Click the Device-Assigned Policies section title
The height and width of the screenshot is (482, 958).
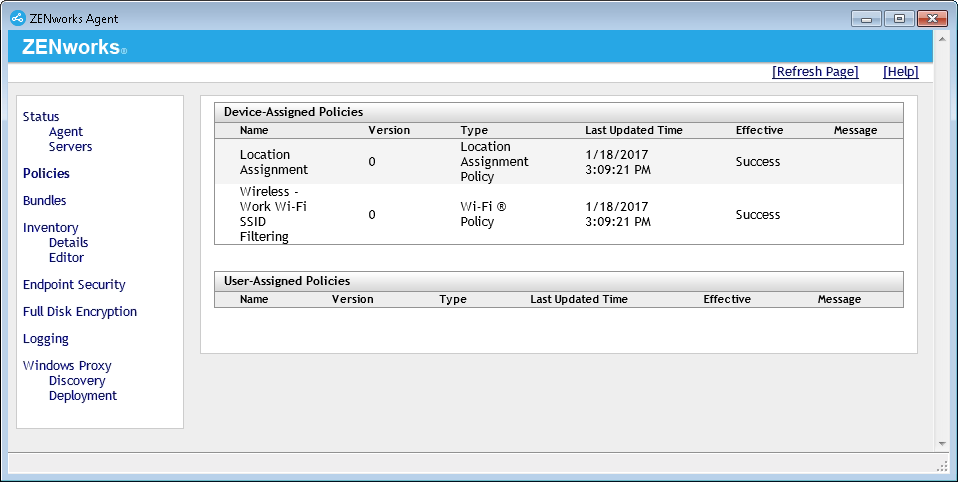coord(293,112)
